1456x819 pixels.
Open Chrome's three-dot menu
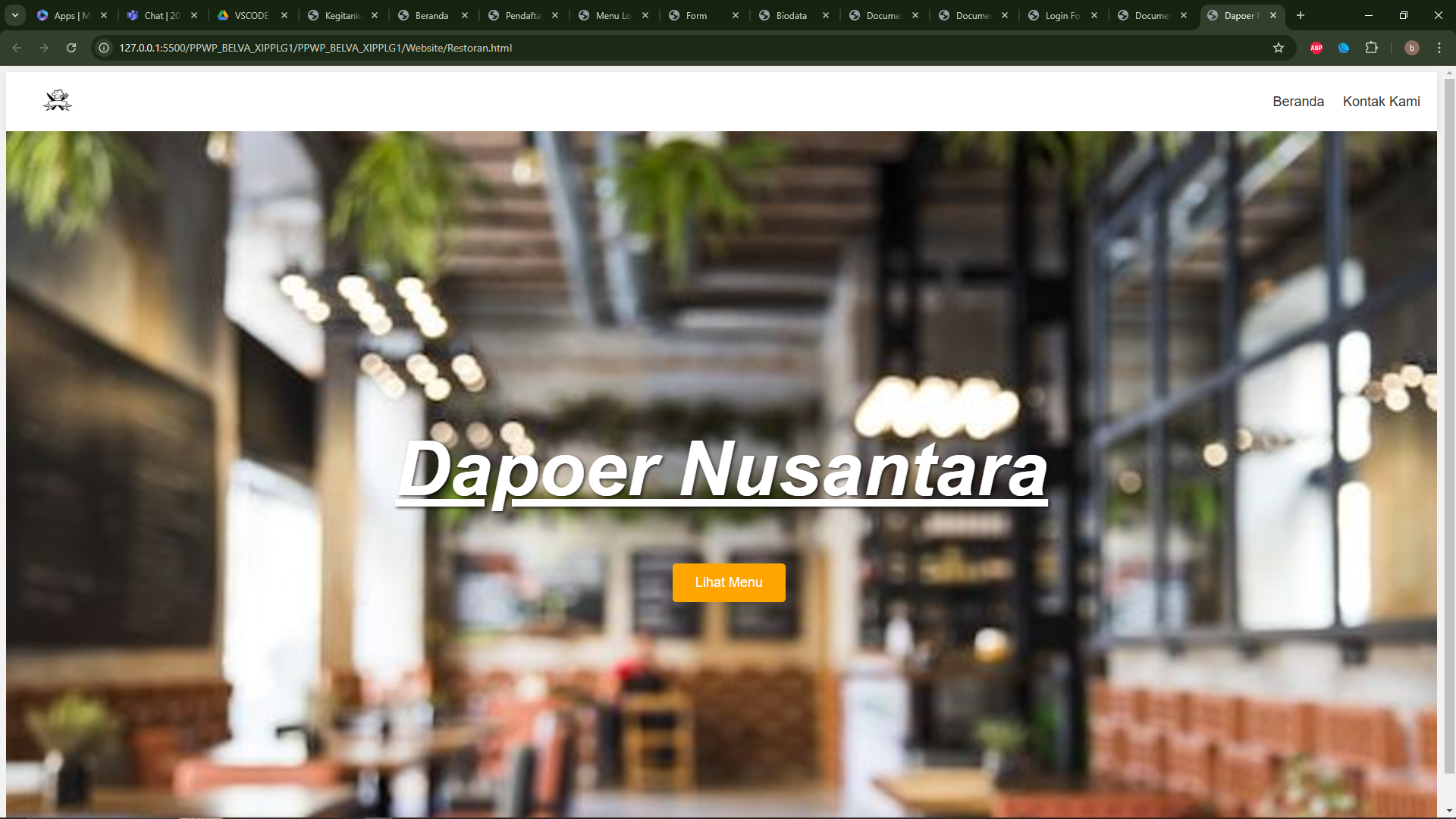[x=1439, y=48]
